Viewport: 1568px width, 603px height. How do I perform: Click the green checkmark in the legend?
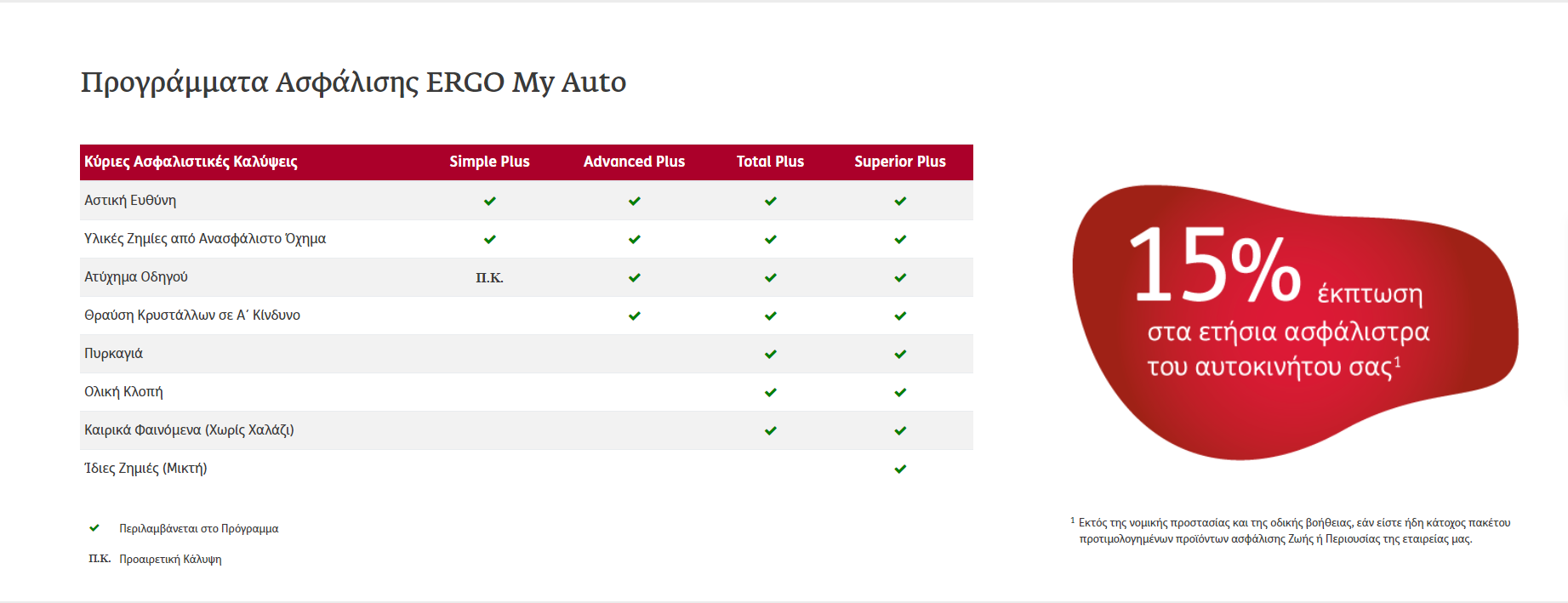click(x=94, y=528)
